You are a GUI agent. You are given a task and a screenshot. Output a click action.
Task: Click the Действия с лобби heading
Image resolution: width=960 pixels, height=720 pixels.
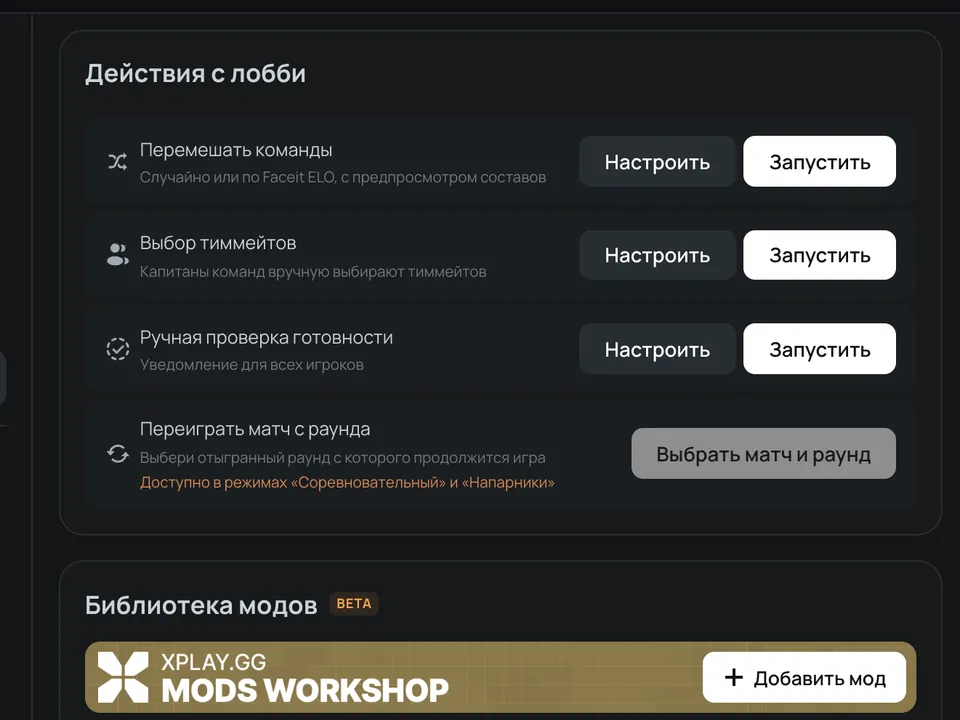pos(195,73)
